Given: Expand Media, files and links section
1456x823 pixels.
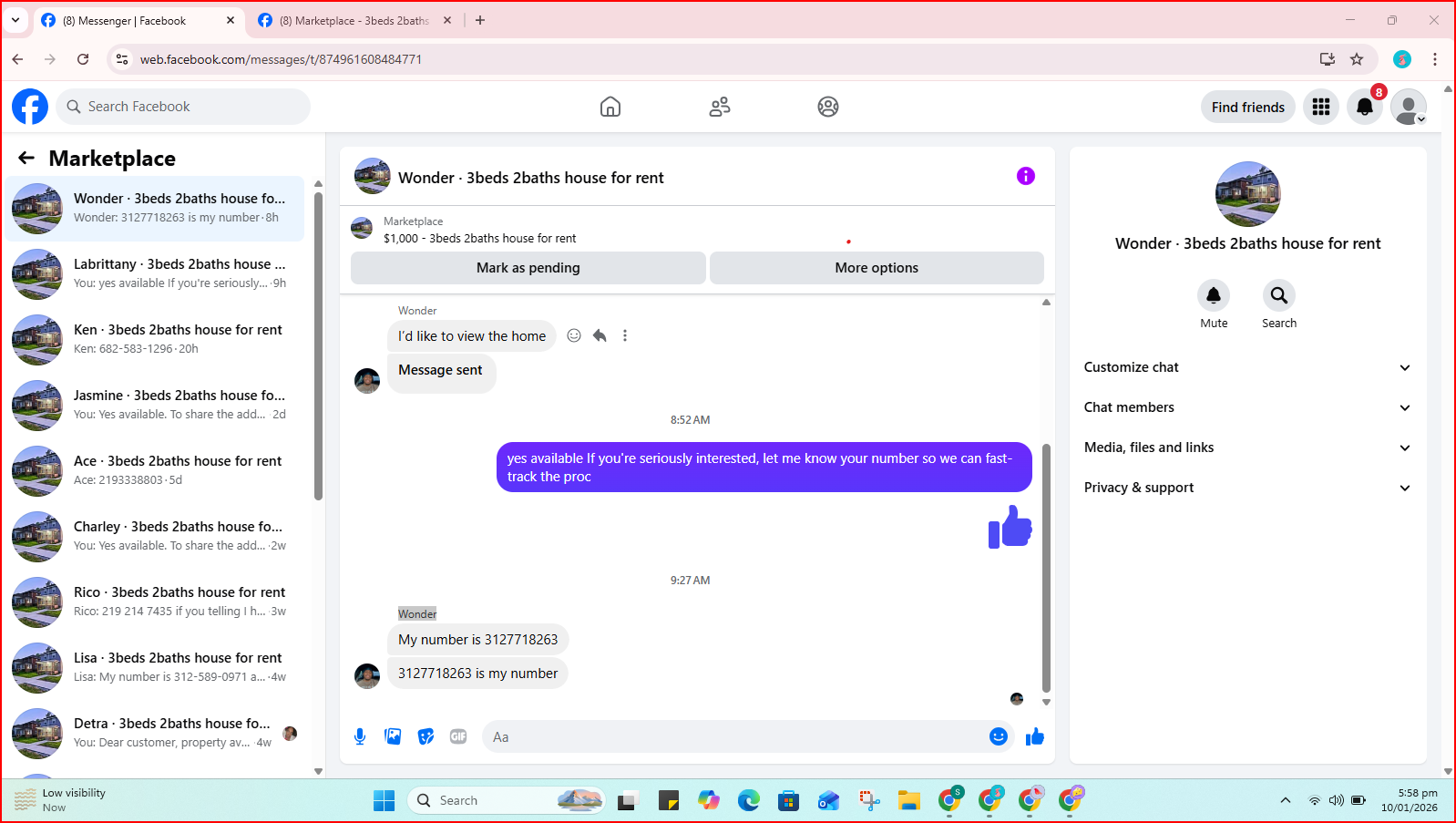Looking at the screenshot, I should pyautogui.click(x=1247, y=448).
